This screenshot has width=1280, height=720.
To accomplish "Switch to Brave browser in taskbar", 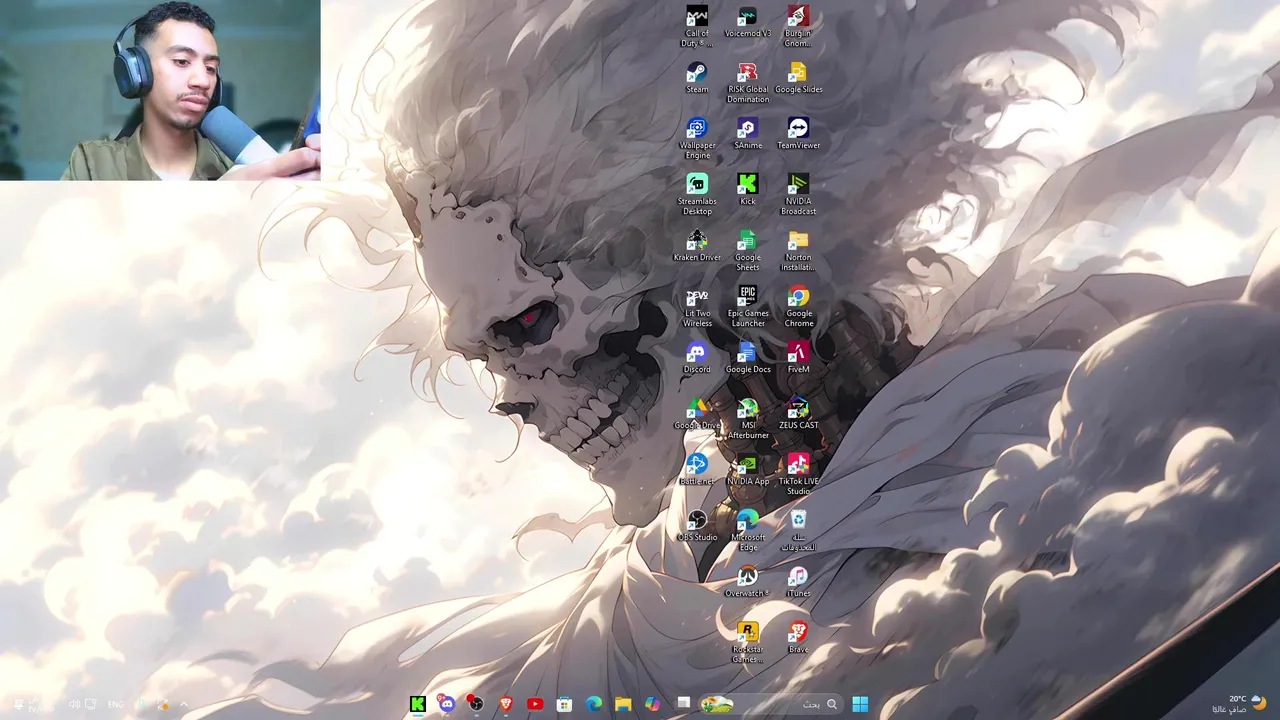I will click(x=506, y=704).
